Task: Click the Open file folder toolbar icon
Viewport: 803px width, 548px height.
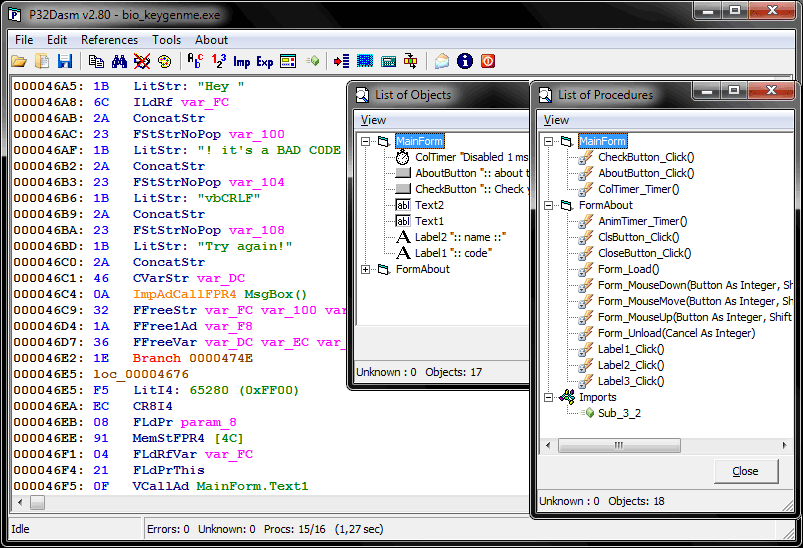Action: click(x=19, y=61)
